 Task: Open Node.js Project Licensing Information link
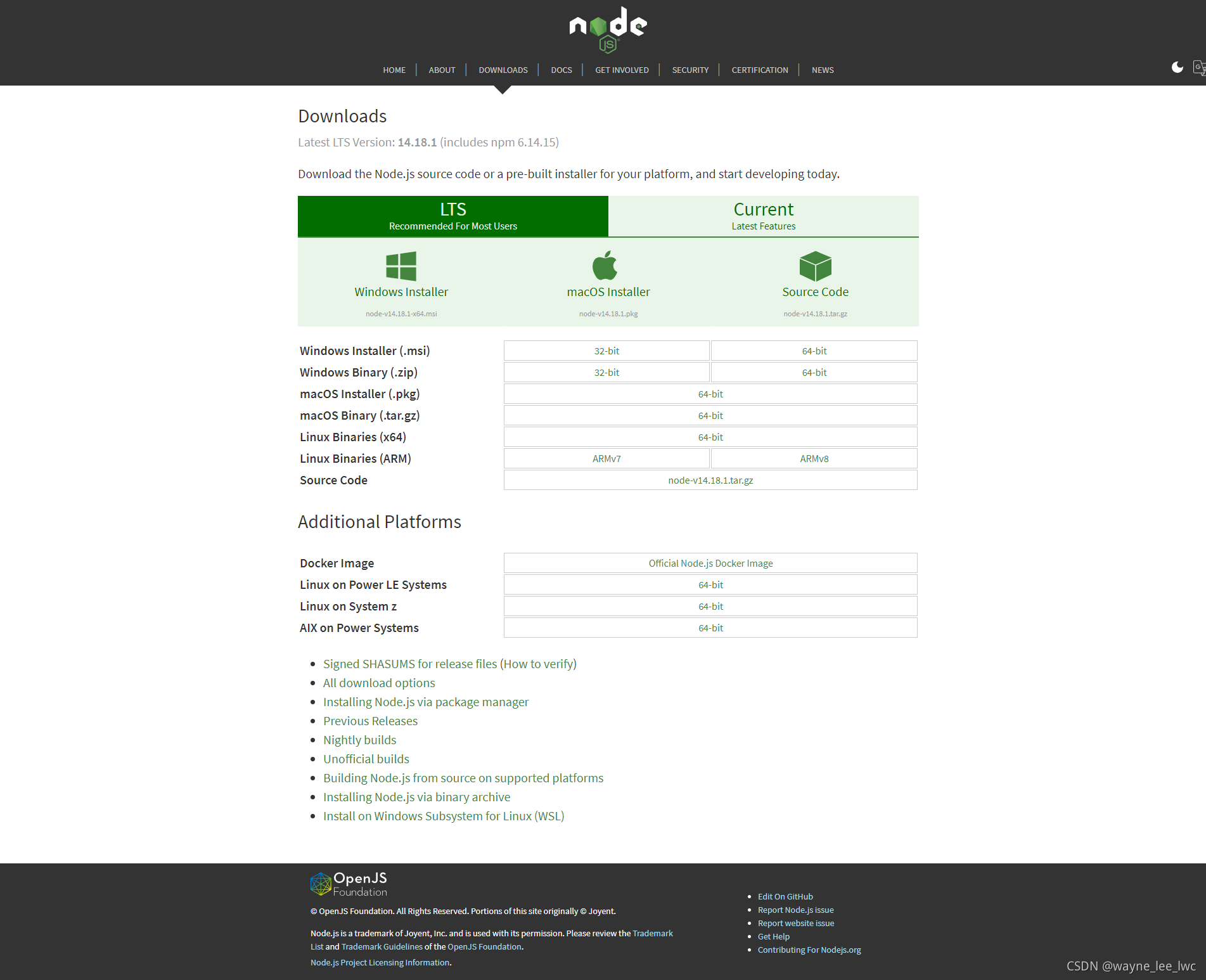[x=380, y=962]
